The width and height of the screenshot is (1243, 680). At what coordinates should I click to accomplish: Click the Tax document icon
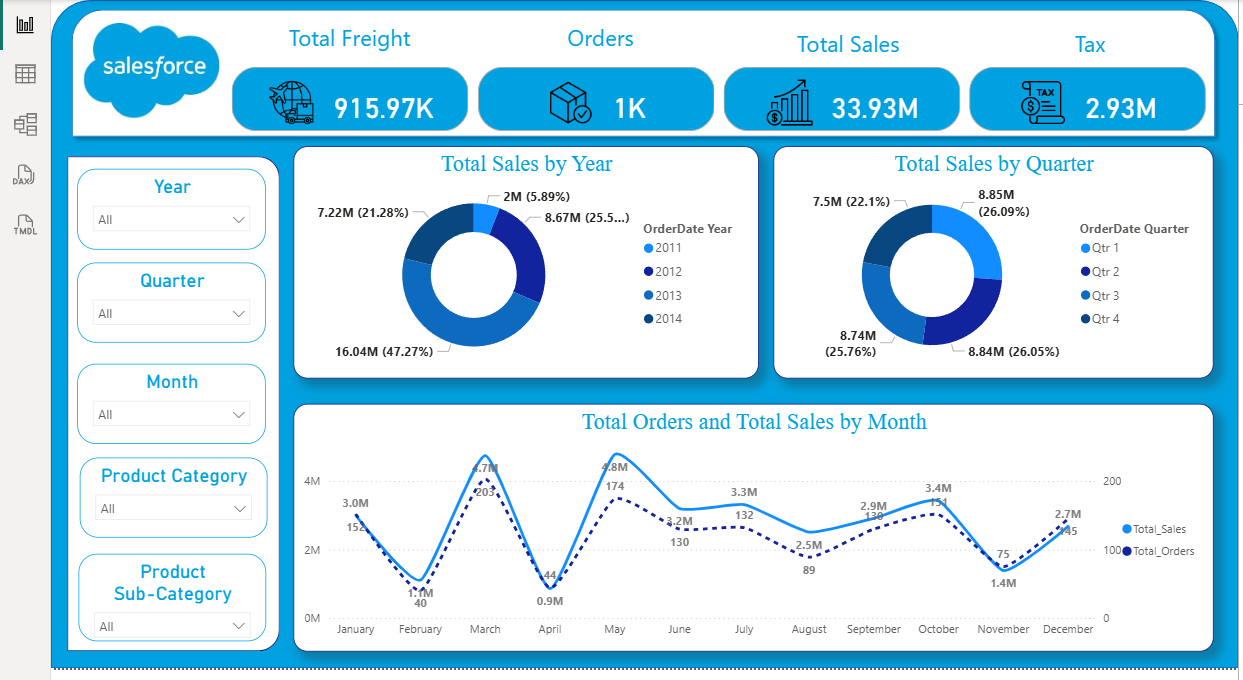(x=1041, y=103)
